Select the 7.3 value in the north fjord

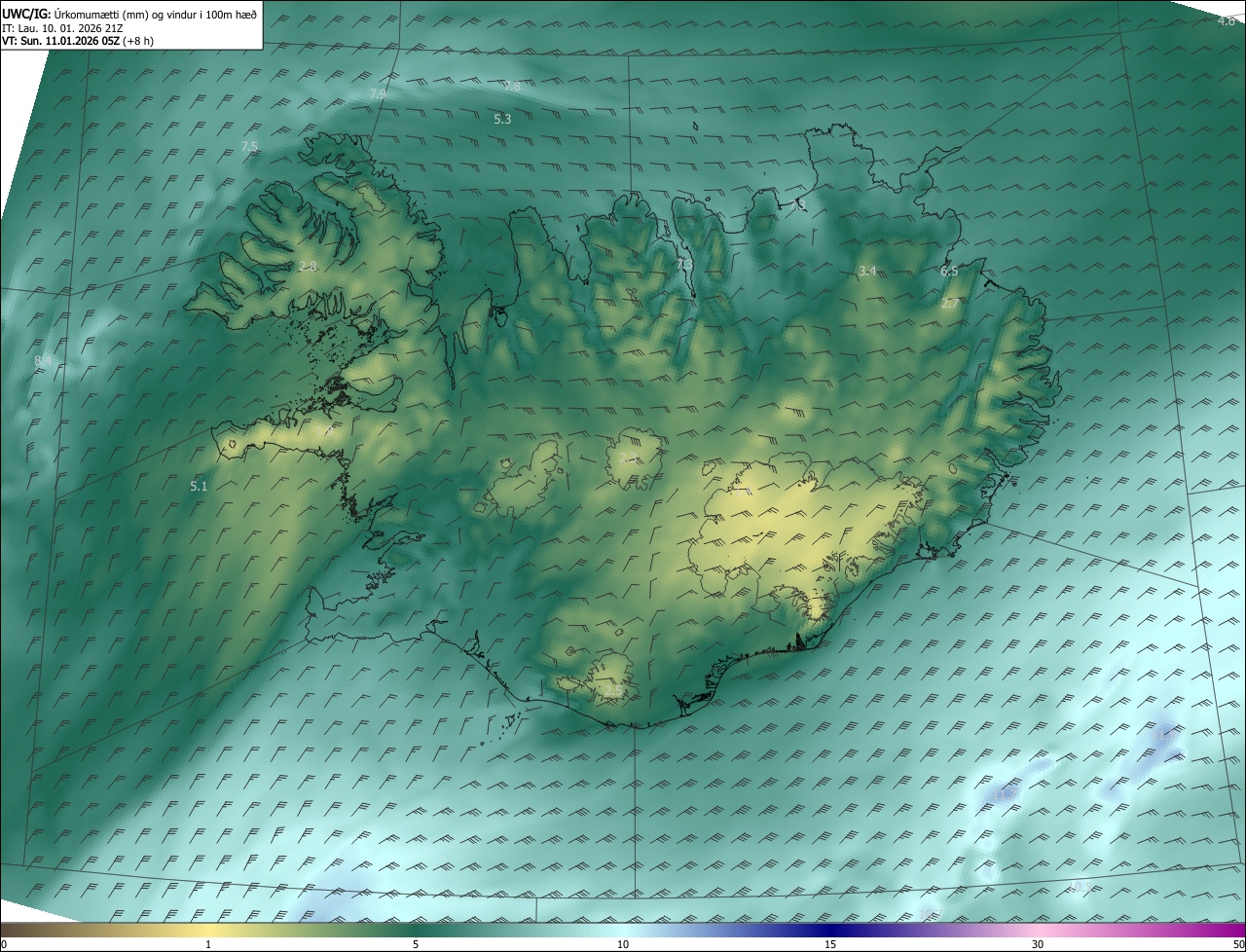point(684,264)
